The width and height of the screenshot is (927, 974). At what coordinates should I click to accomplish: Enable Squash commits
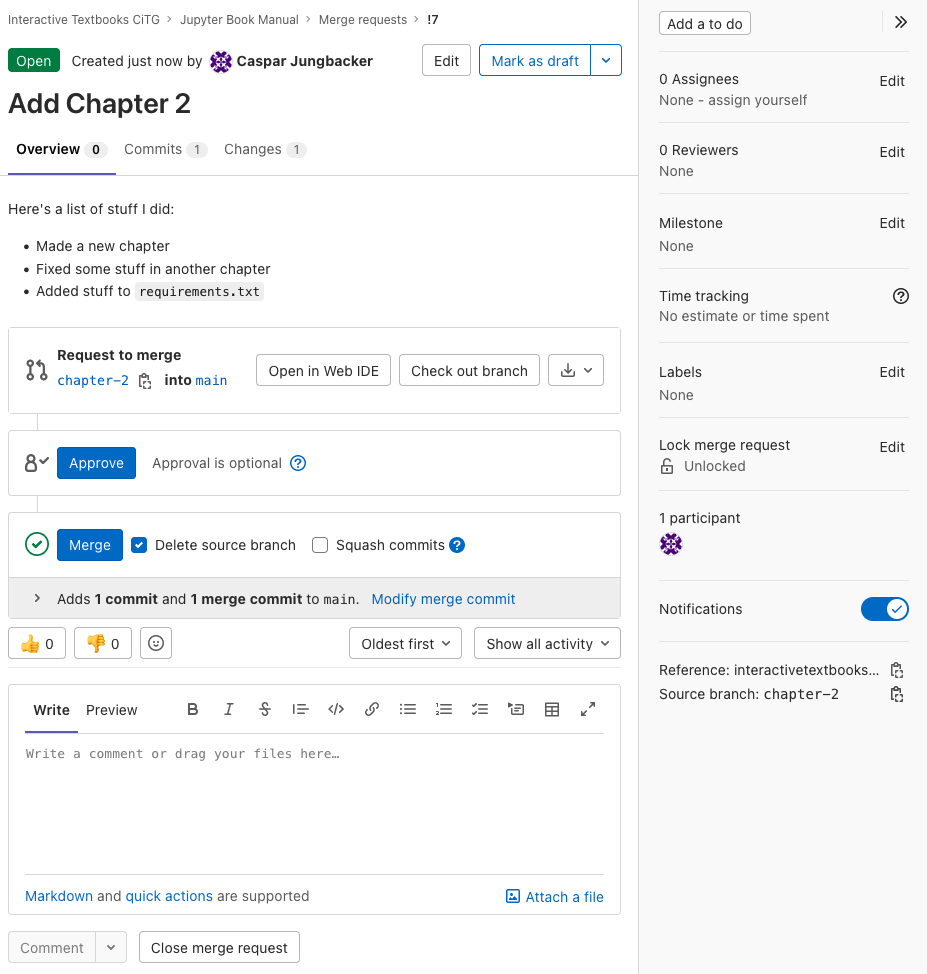(x=320, y=545)
